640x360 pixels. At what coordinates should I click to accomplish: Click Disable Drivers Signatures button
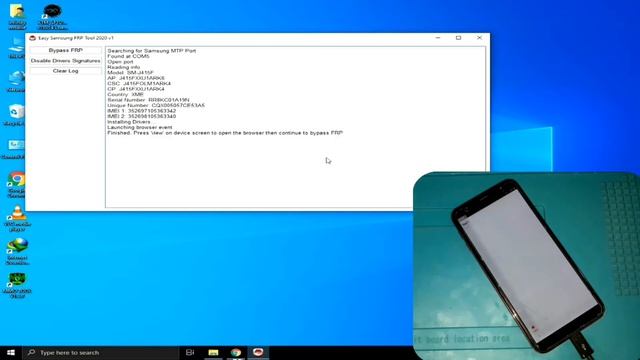point(65,60)
